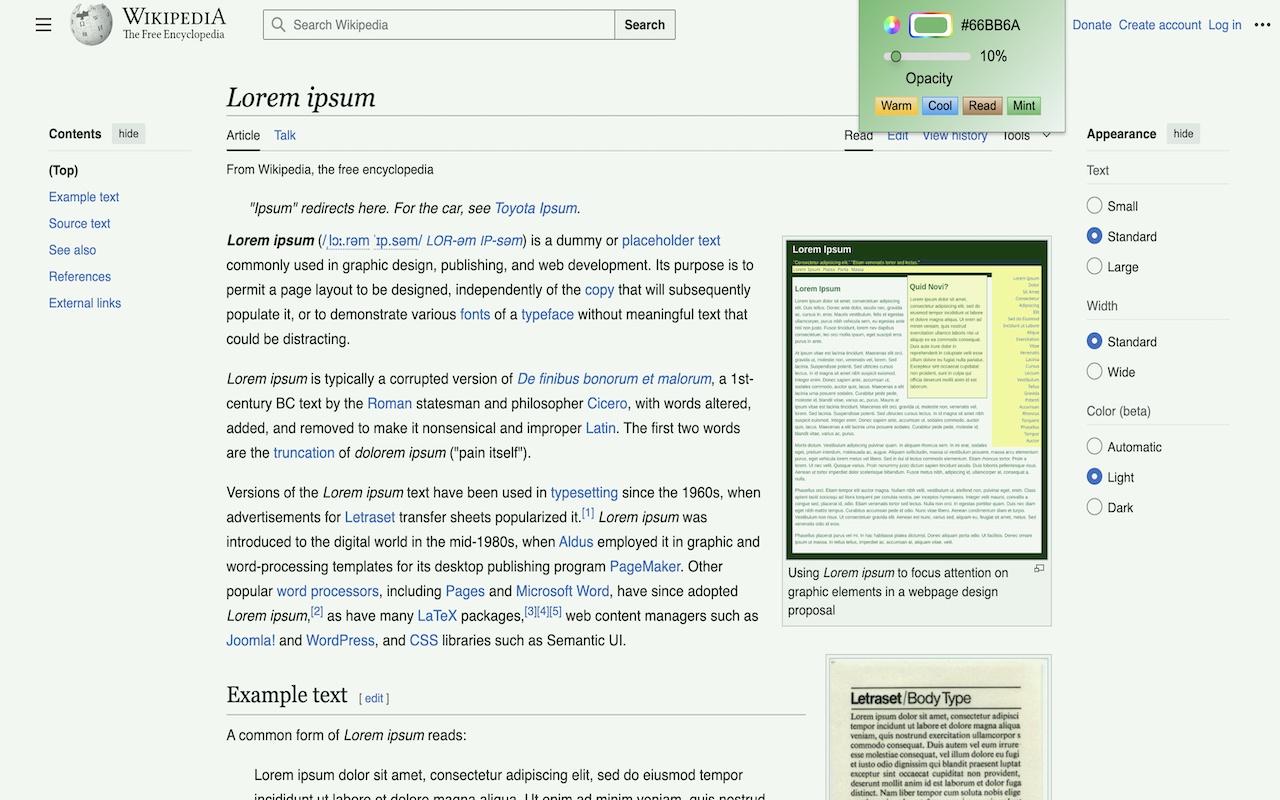Click the edit link beside Example text heading
The height and width of the screenshot is (800, 1280).
[374, 698]
